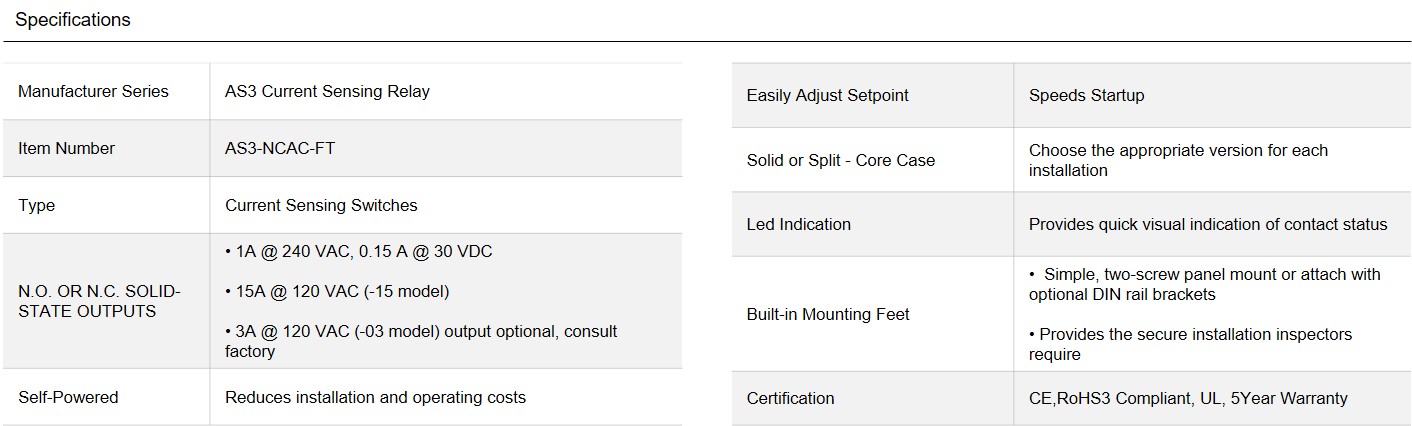Select the Built-in Mounting Feet label
Viewport: 1412px width, 426px height.
(x=828, y=314)
